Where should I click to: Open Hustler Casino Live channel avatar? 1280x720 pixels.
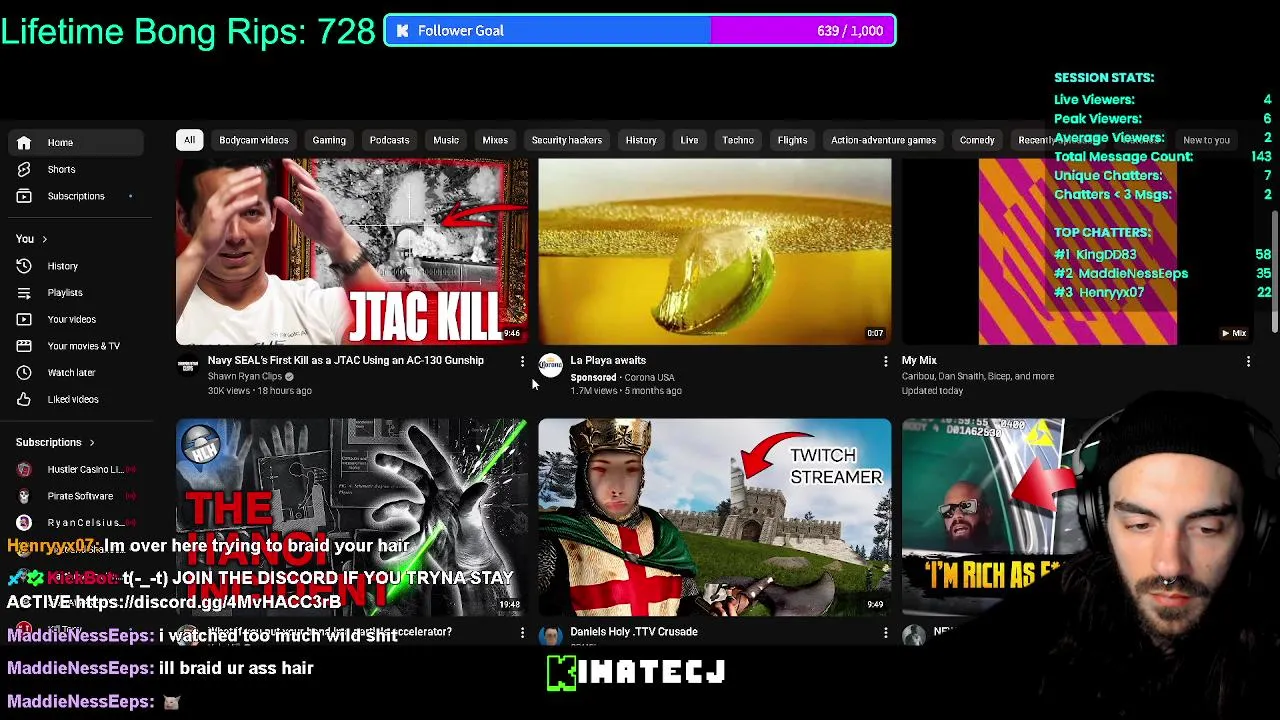[x=24, y=469]
